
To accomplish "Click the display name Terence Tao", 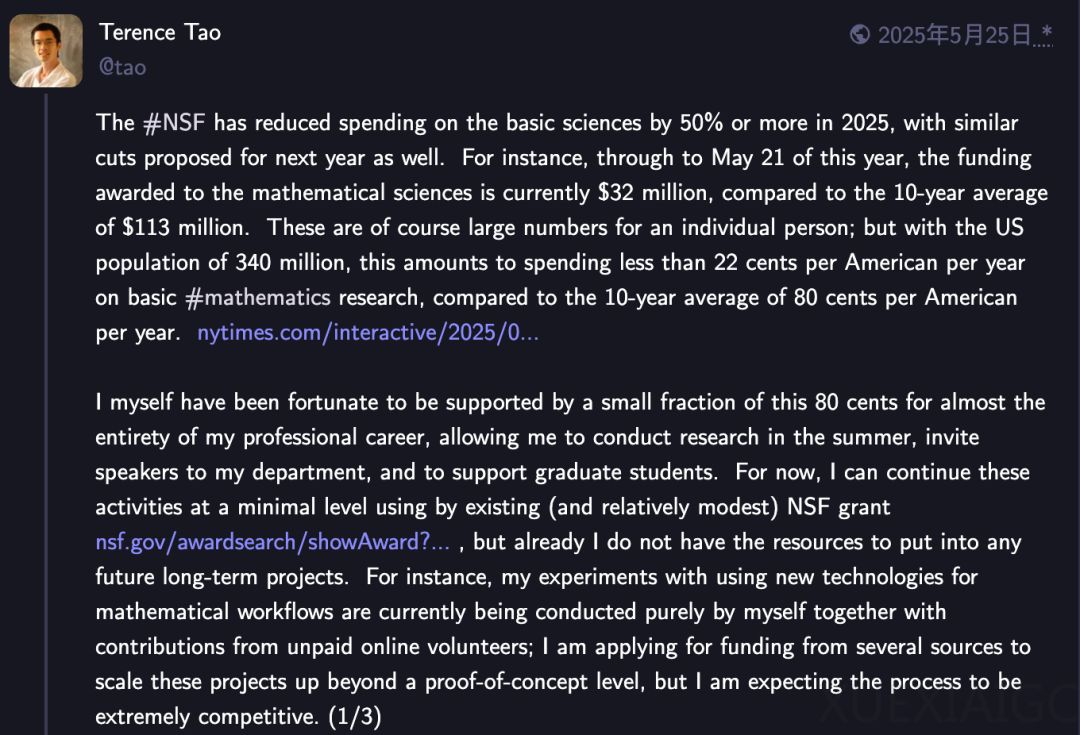I will pos(160,32).
